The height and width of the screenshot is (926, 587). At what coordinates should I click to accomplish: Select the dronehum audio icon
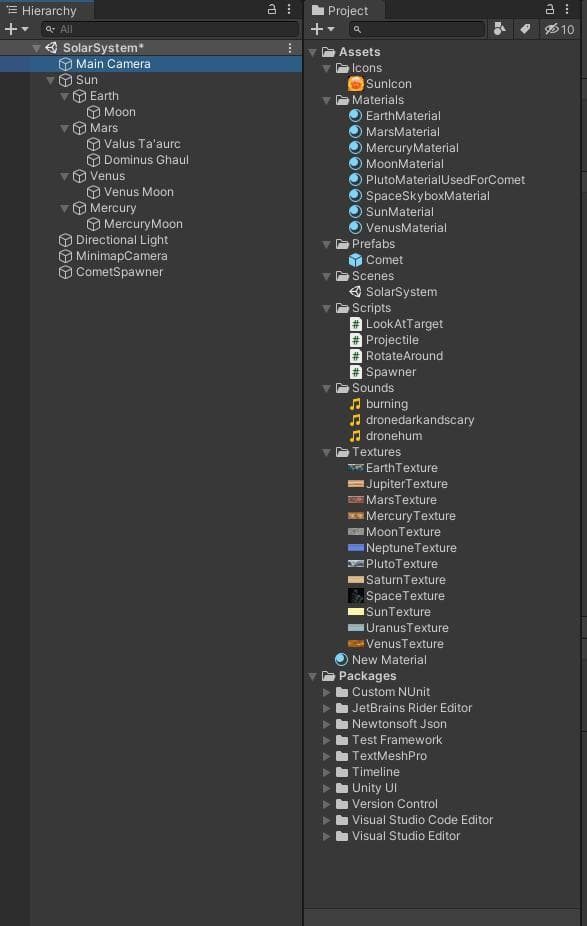coord(355,436)
